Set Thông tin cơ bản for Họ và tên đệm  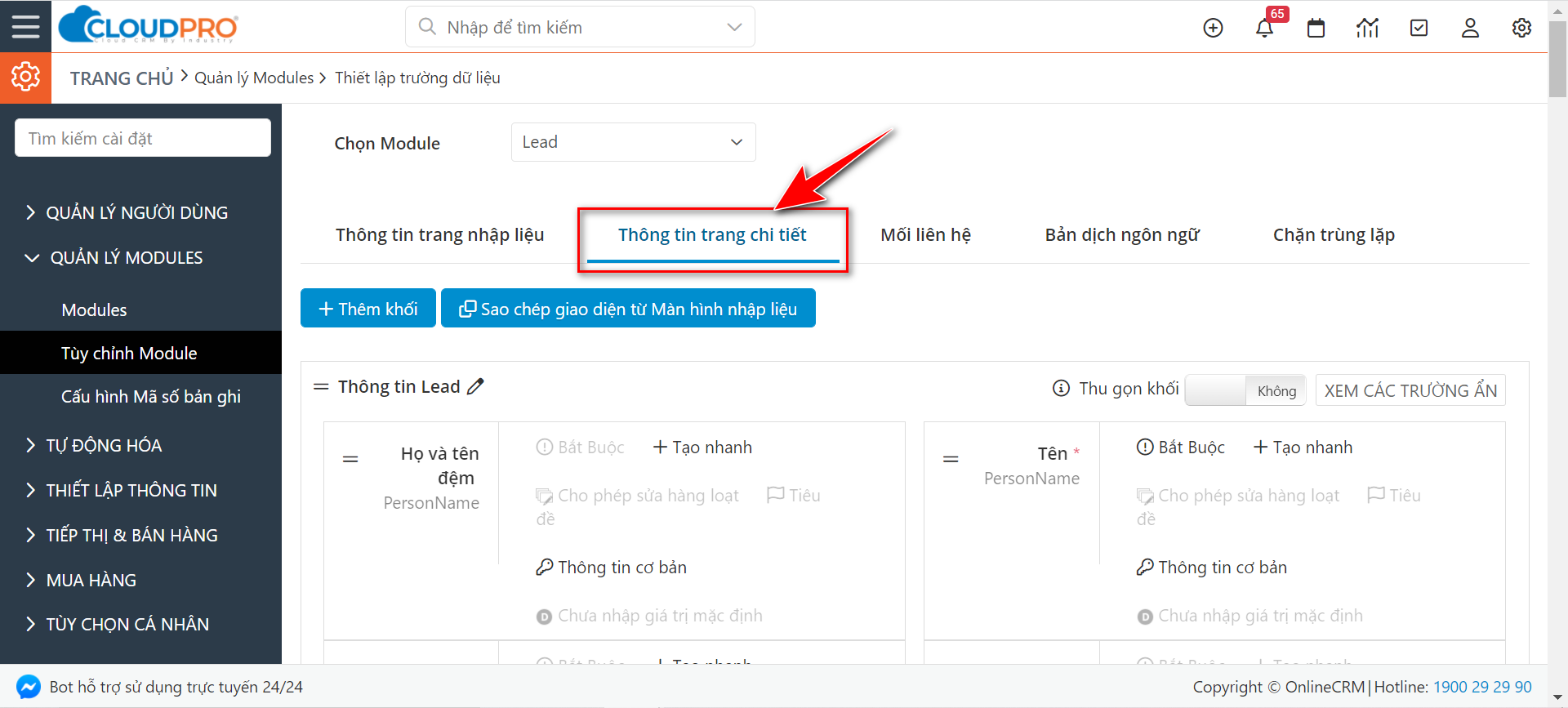611,568
